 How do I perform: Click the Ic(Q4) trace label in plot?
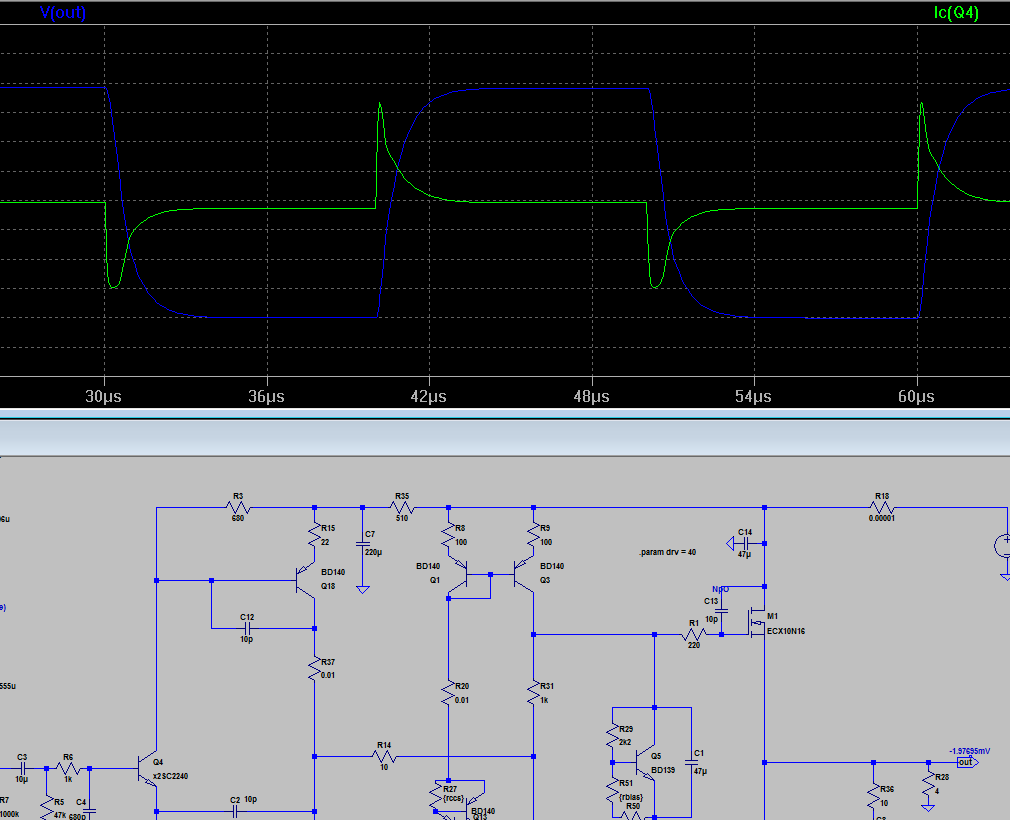click(x=956, y=12)
